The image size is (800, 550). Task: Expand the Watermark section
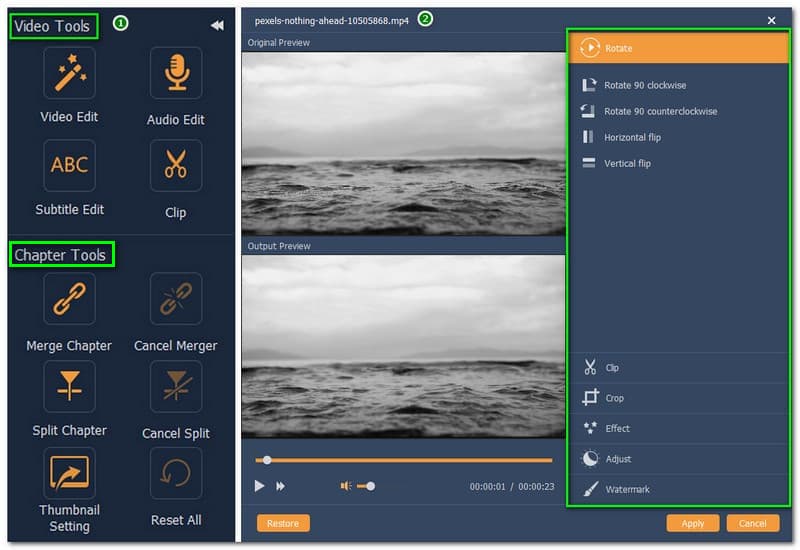(x=627, y=489)
